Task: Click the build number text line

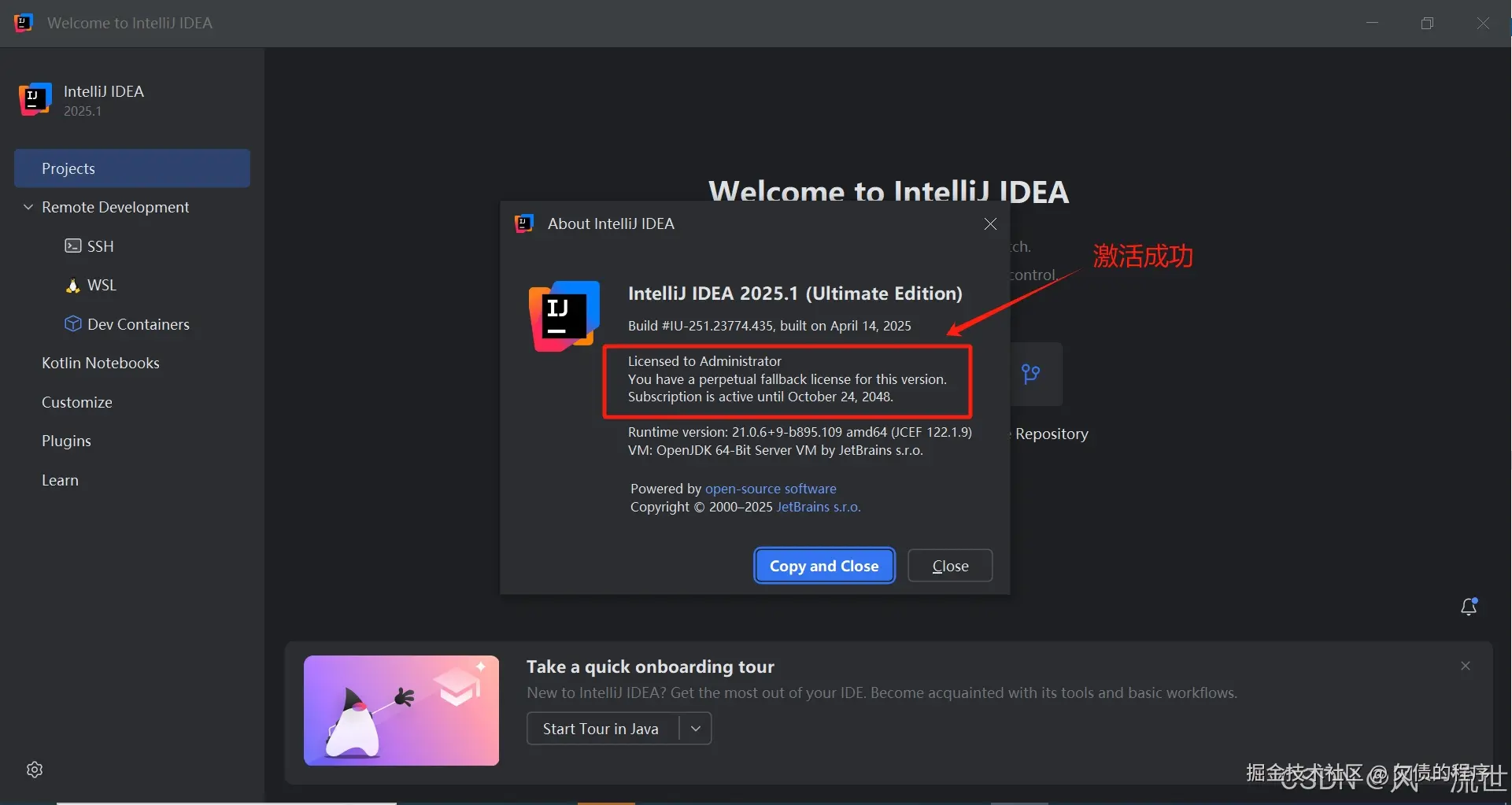Action: coord(769,326)
